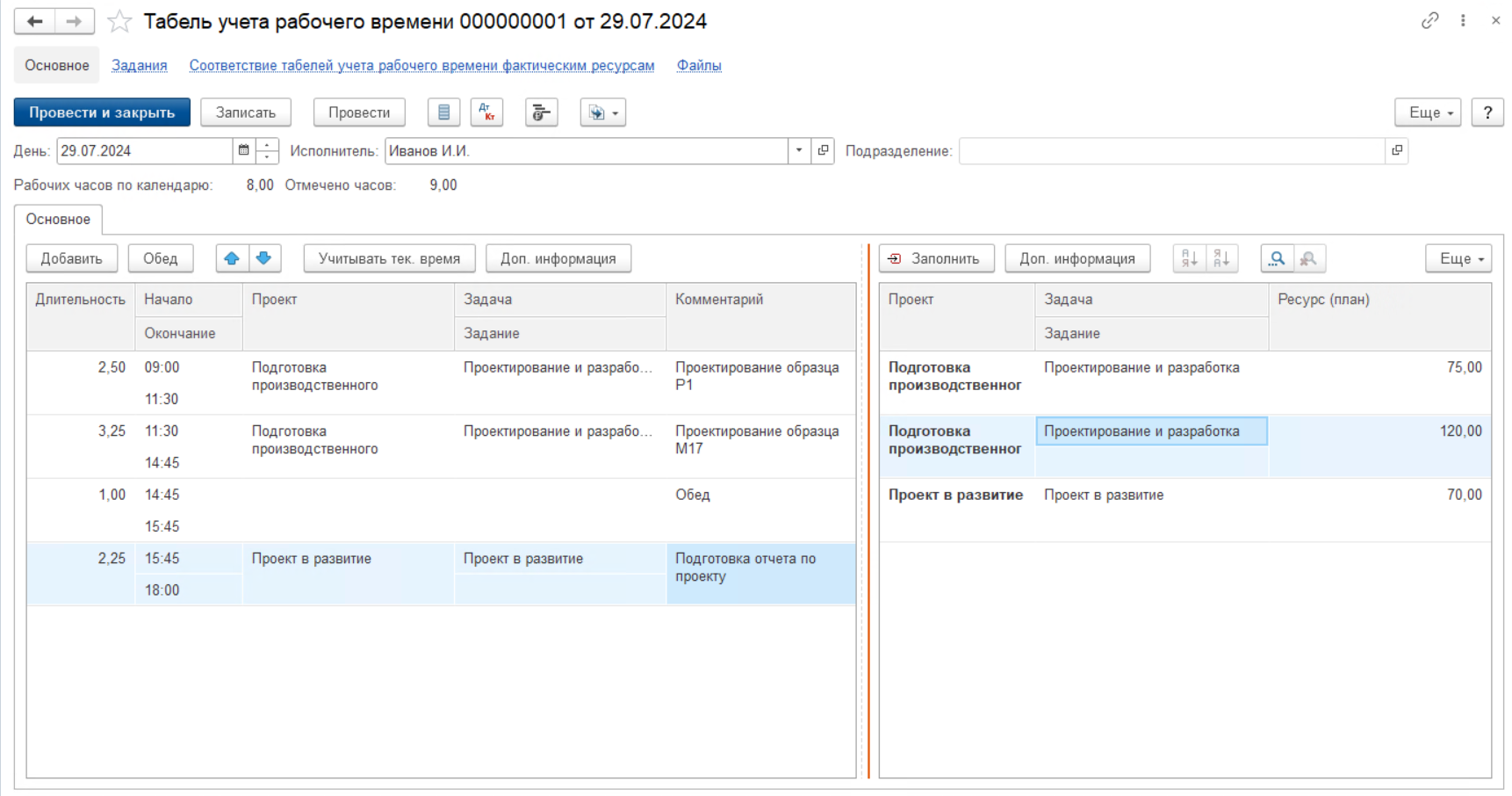Click the Обед button
The image size is (1512, 796).
tap(160, 258)
